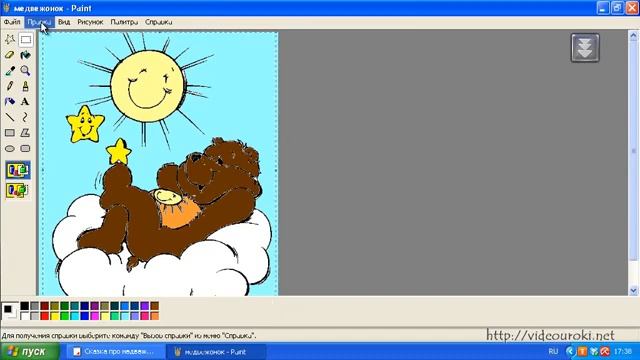Choose the Eraser tool
The image size is (640, 360).
coord(10,55)
